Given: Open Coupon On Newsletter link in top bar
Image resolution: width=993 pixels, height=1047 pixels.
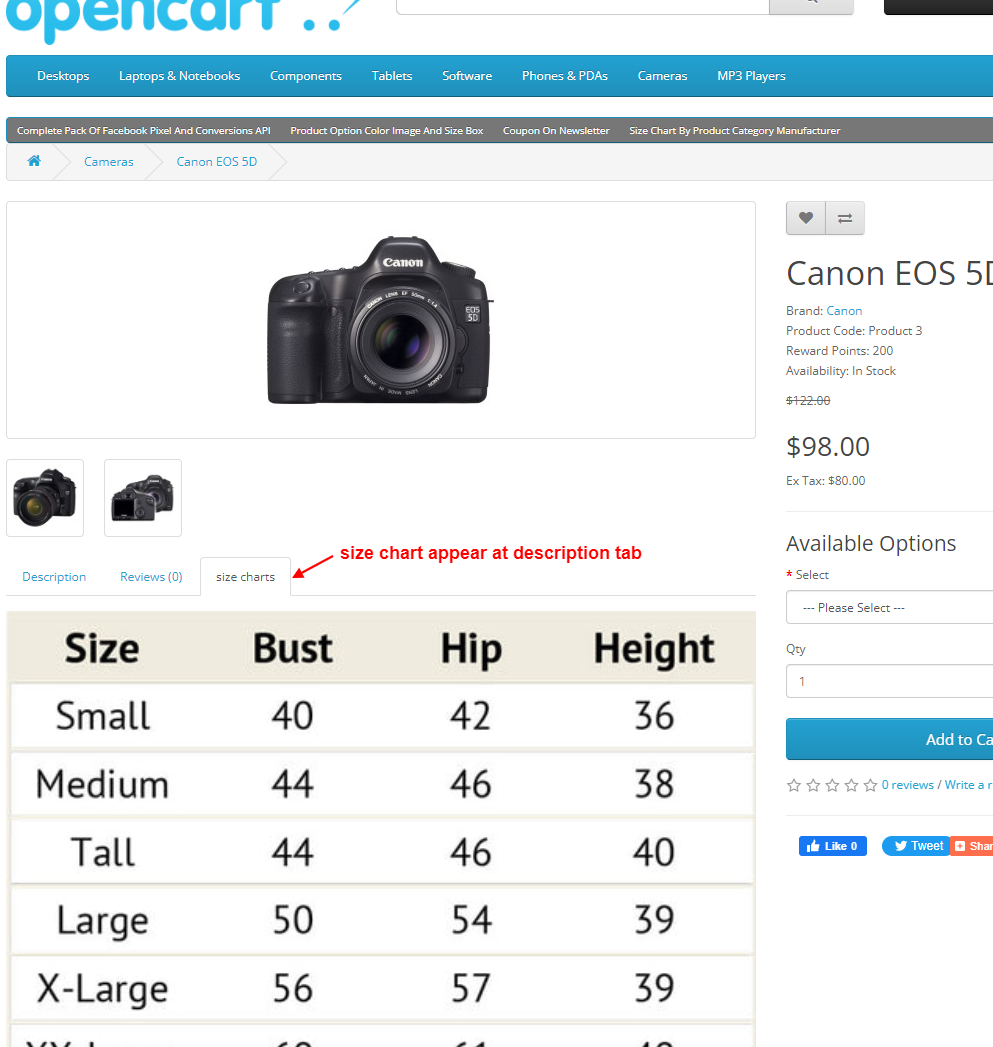Looking at the screenshot, I should coord(556,130).
